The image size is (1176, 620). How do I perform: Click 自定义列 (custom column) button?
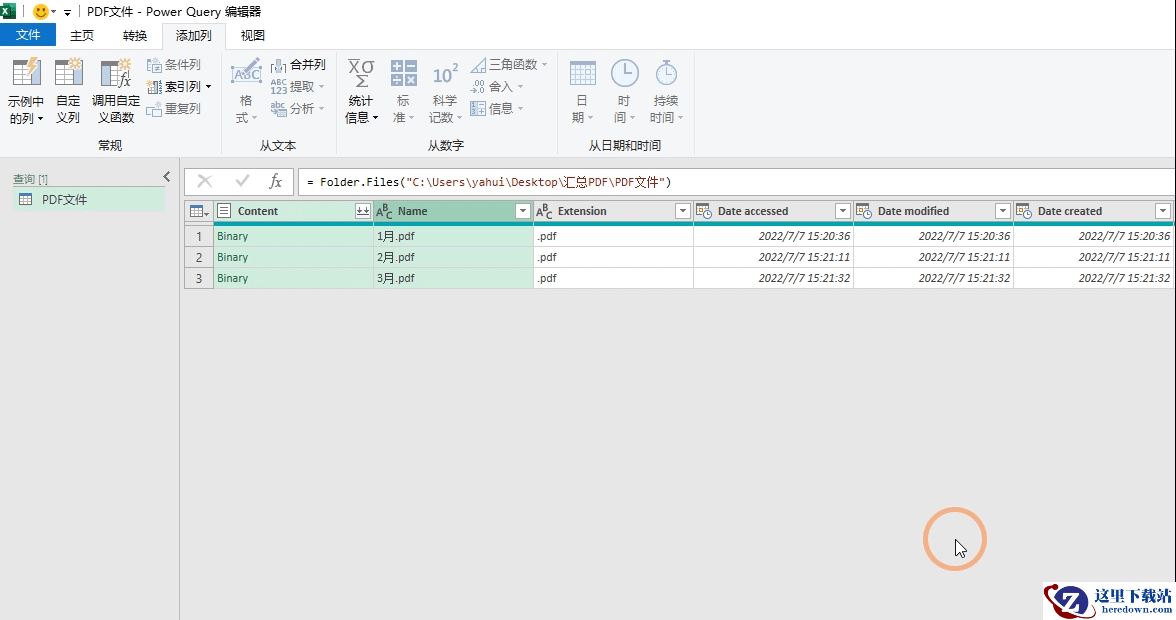(68, 91)
